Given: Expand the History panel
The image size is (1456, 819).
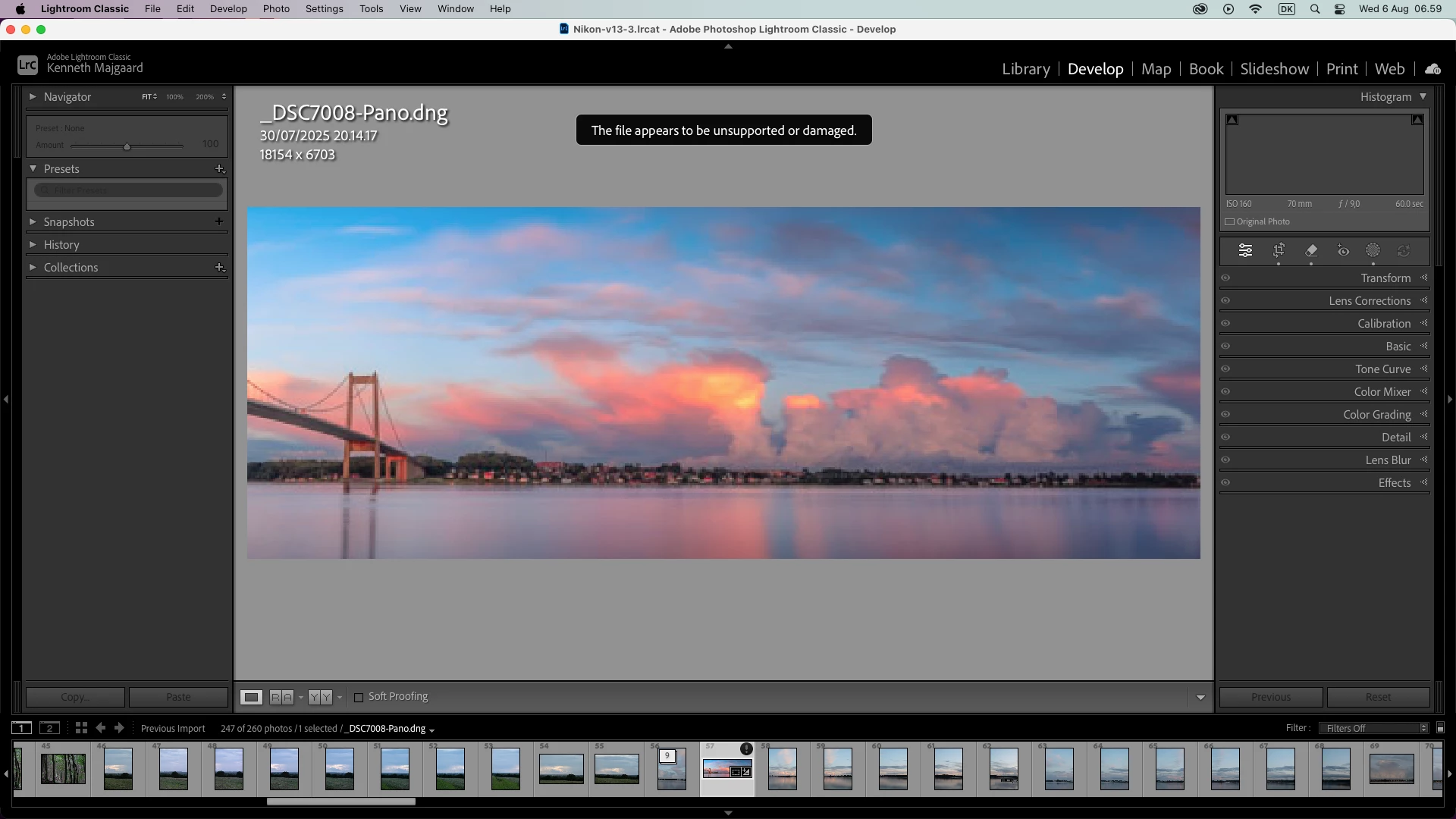Looking at the screenshot, I should click(61, 245).
